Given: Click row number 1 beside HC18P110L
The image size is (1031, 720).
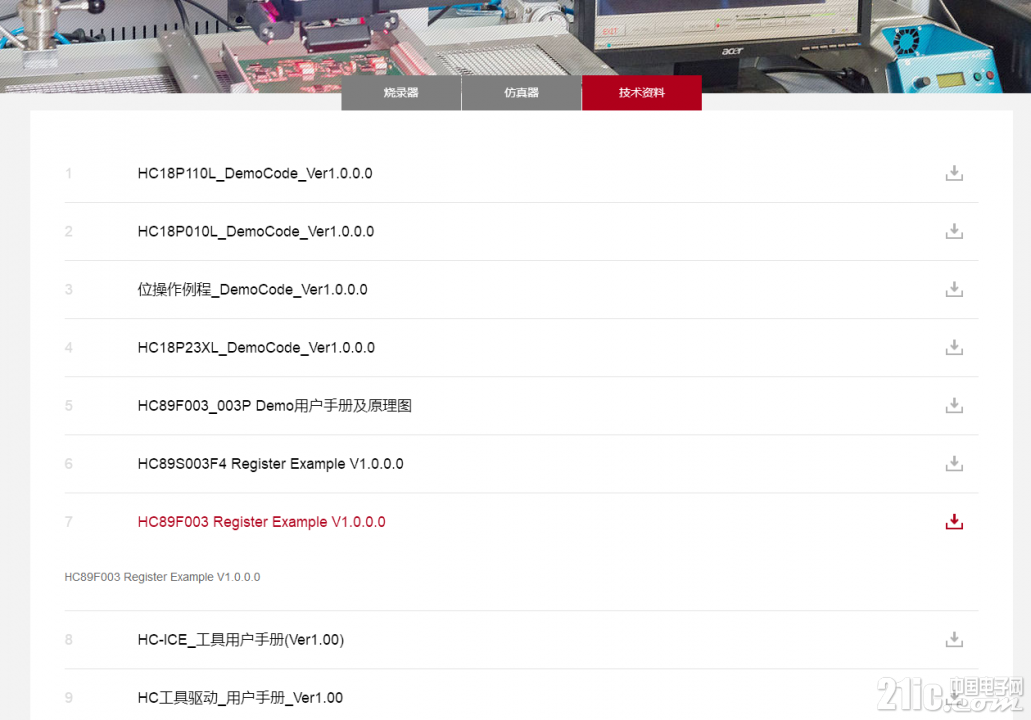Looking at the screenshot, I should [68, 174].
